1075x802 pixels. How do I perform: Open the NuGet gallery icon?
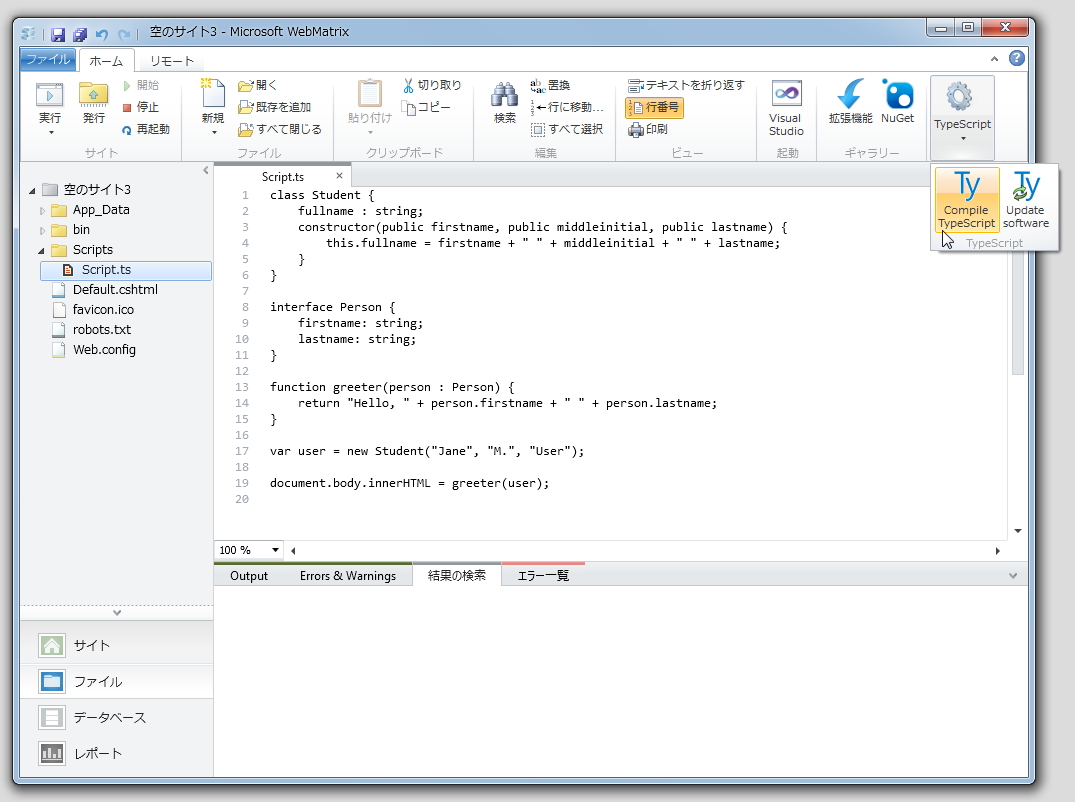(897, 101)
